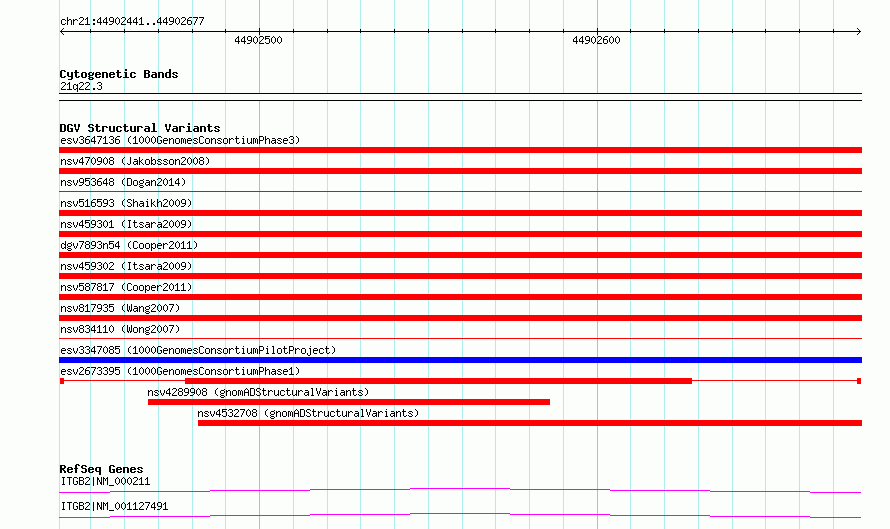The height and width of the screenshot is (529, 890).
Task: Click the blue esv3347085 variant bar
Action: pyautogui.click(x=460, y=360)
